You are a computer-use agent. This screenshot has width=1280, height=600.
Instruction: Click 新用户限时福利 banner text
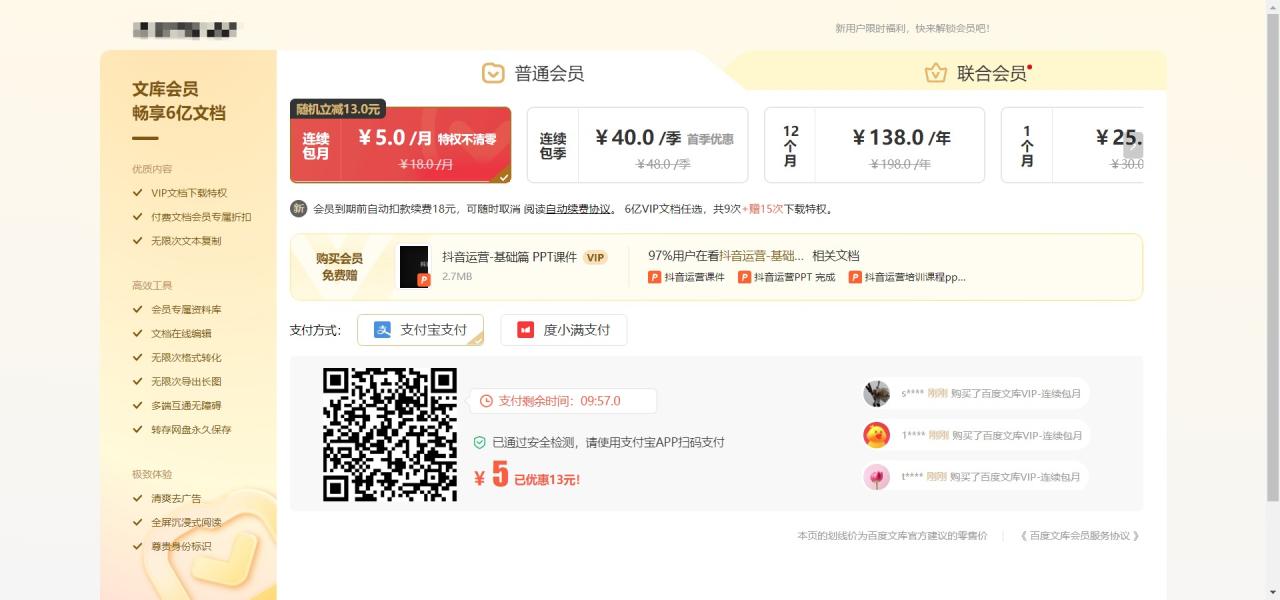[x=912, y=29]
